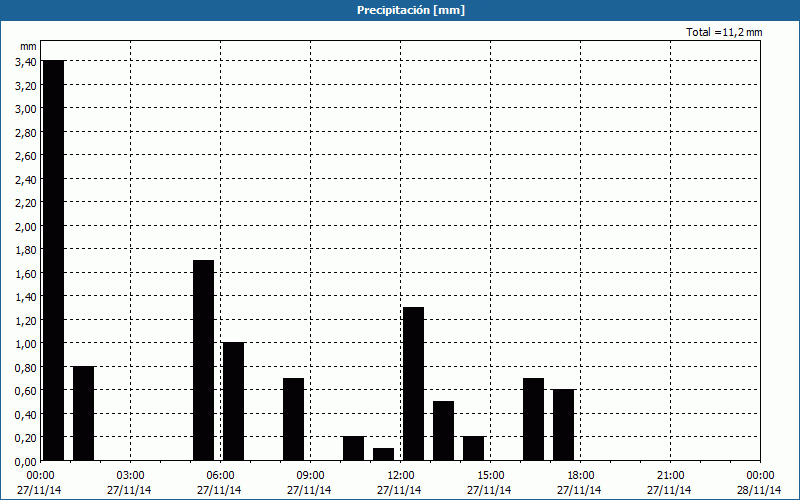
Task: Click the "06:00" time axis label
Action: click(x=220, y=476)
